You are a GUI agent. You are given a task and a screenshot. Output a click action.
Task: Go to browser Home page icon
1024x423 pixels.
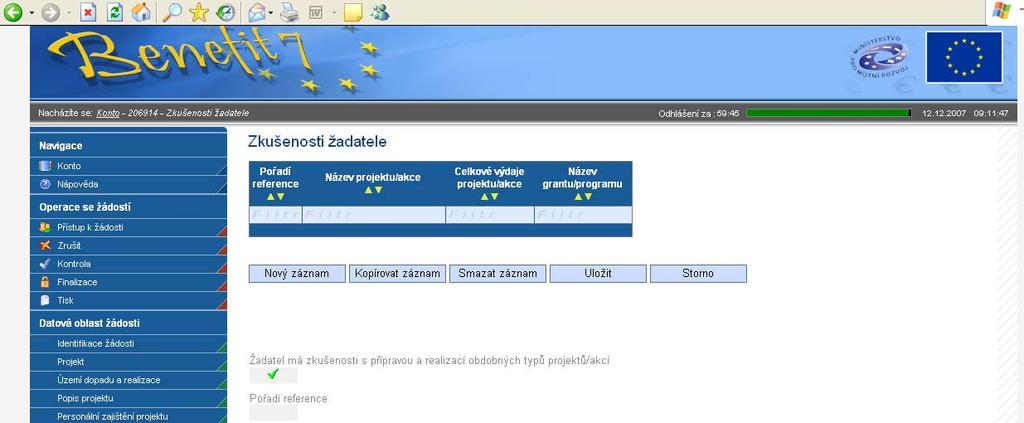140,12
